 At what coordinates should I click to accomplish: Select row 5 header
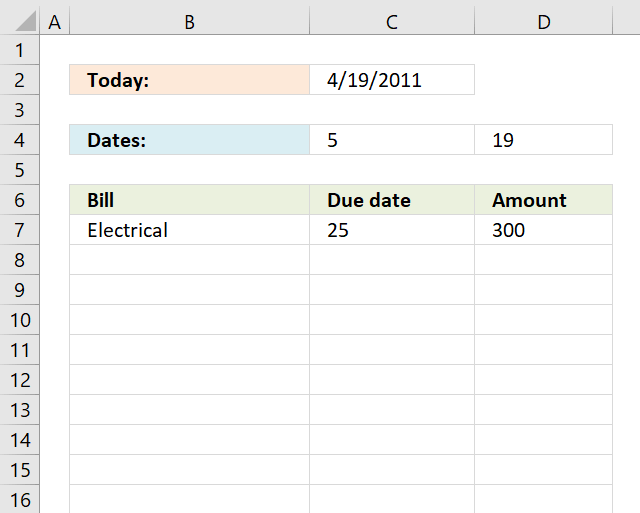pos(19,170)
